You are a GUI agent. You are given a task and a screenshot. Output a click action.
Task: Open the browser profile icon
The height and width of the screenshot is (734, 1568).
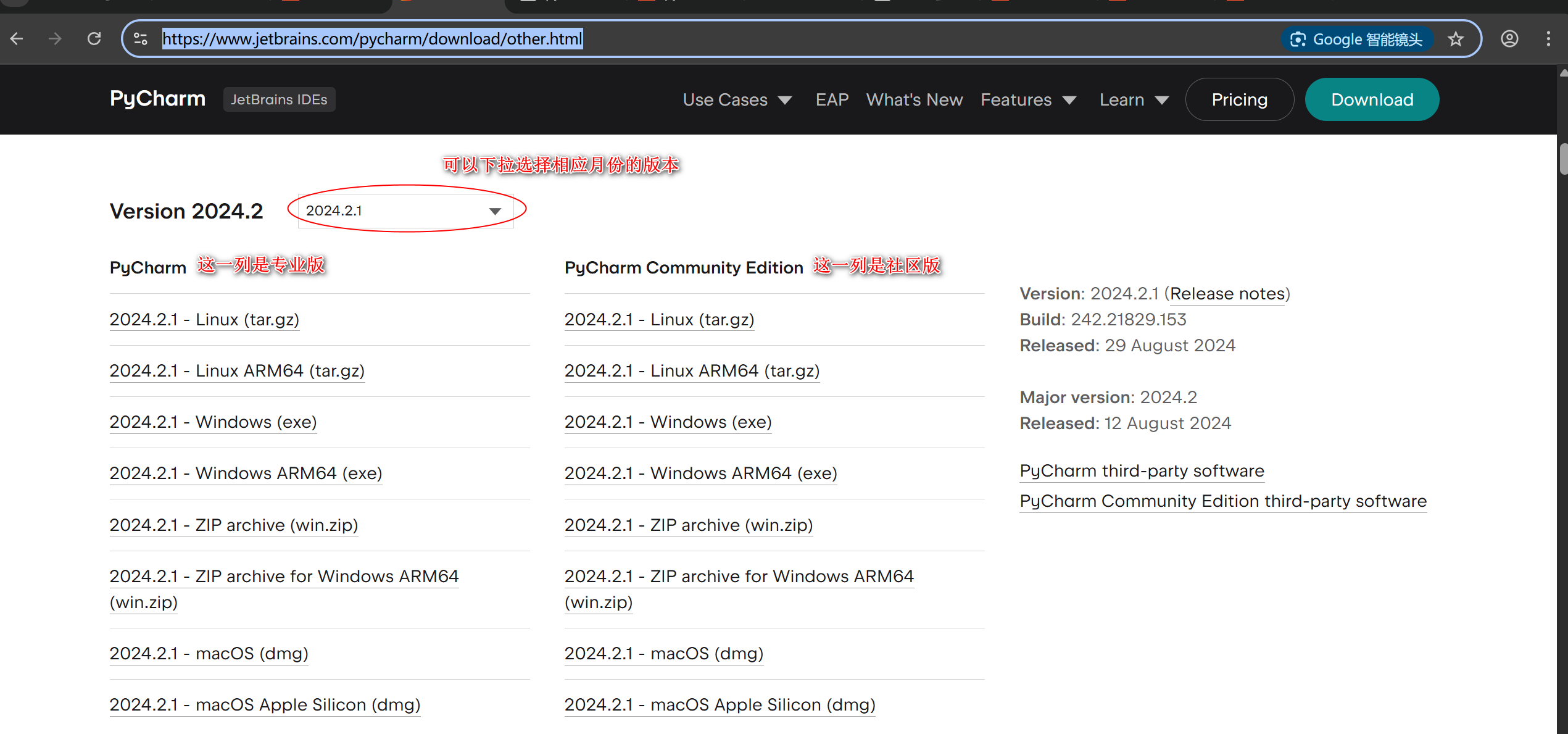1509,39
